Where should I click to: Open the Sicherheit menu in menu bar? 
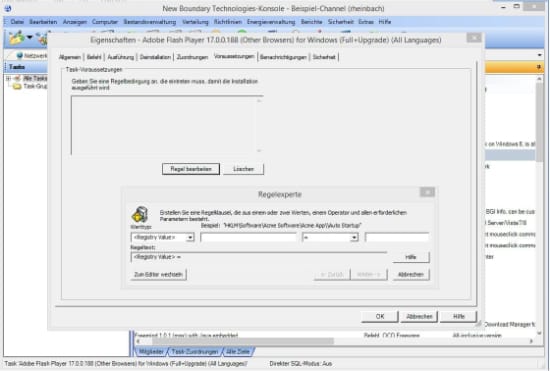coord(340,22)
